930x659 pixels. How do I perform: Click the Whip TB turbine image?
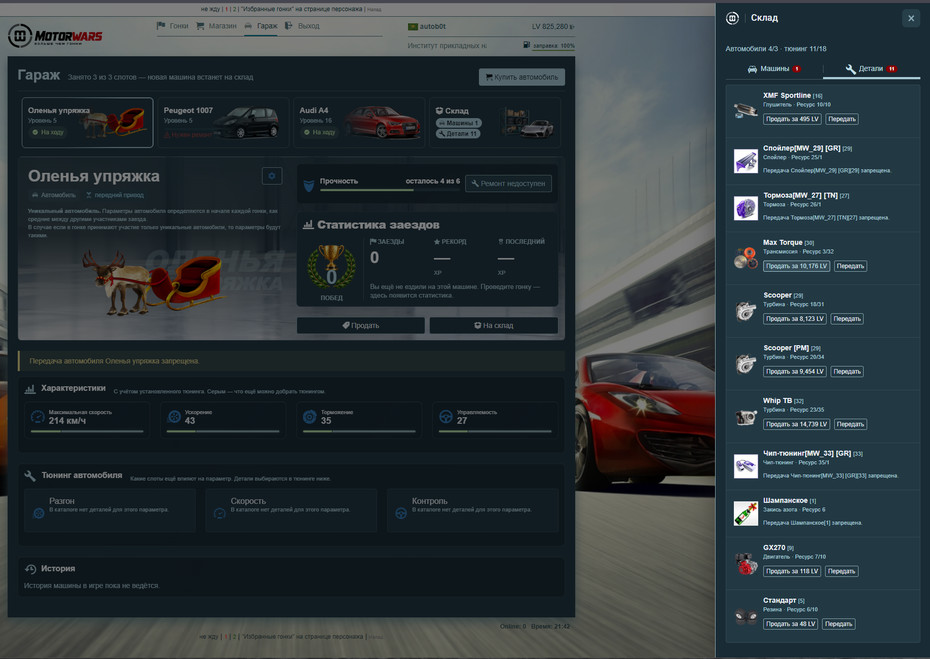tap(746, 416)
